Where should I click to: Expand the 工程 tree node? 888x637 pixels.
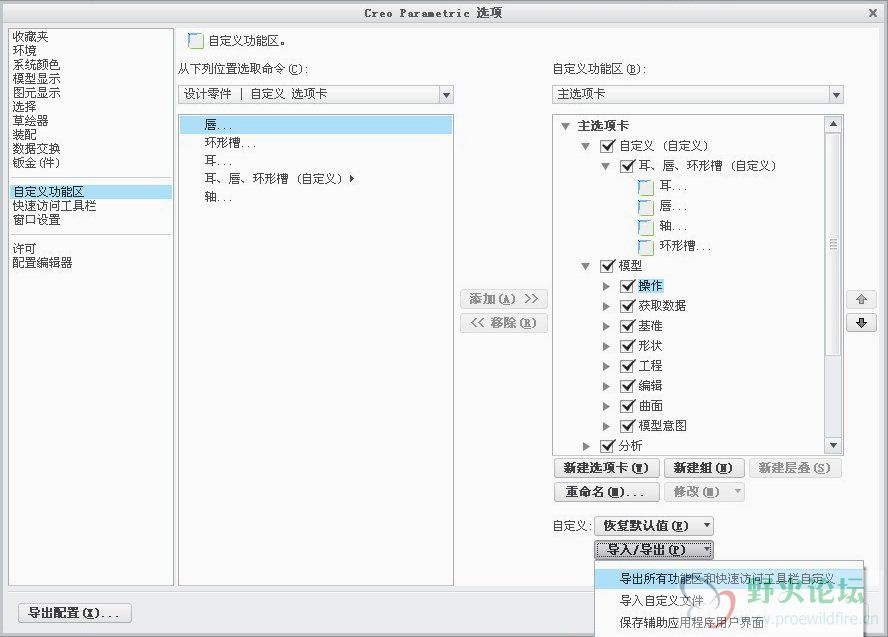pos(606,366)
